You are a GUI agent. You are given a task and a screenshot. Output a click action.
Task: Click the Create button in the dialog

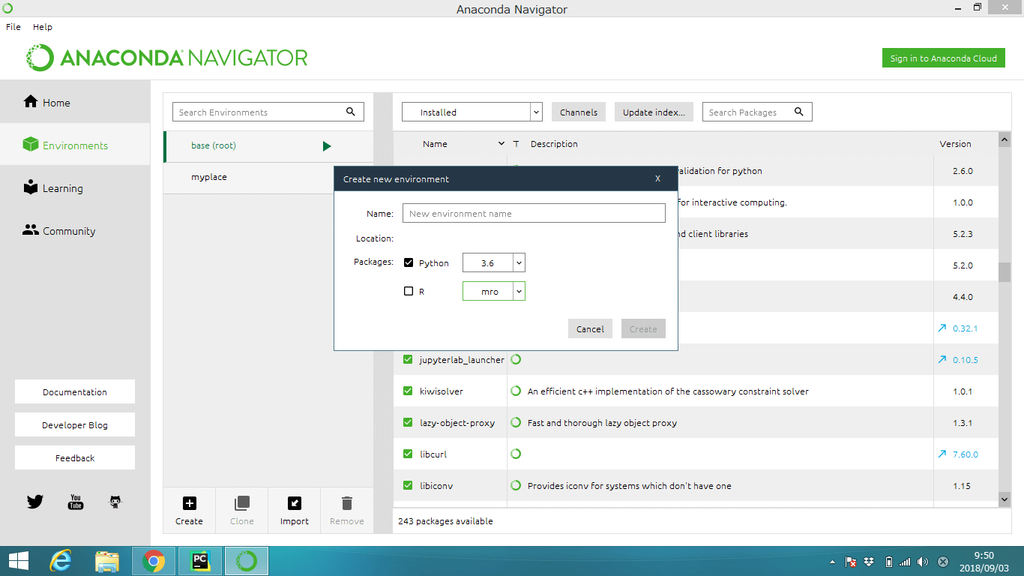643,328
